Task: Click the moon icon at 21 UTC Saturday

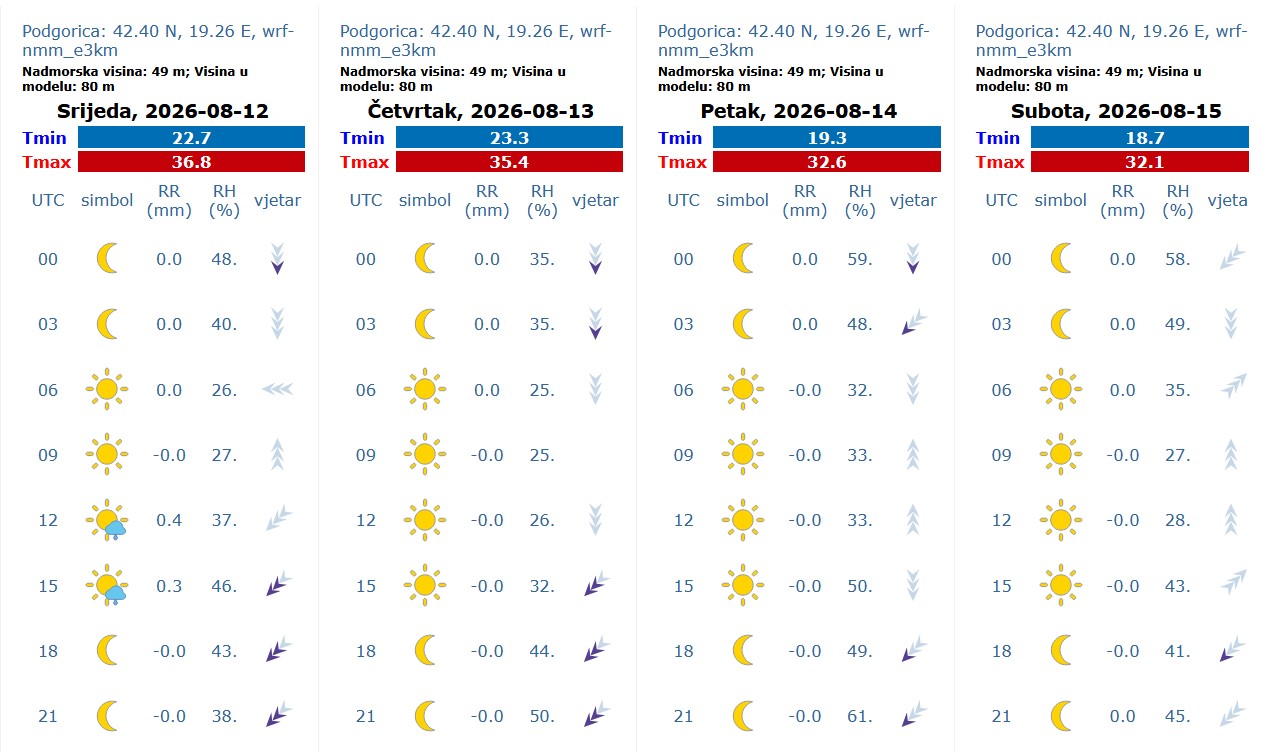Action: pos(1061,716)
